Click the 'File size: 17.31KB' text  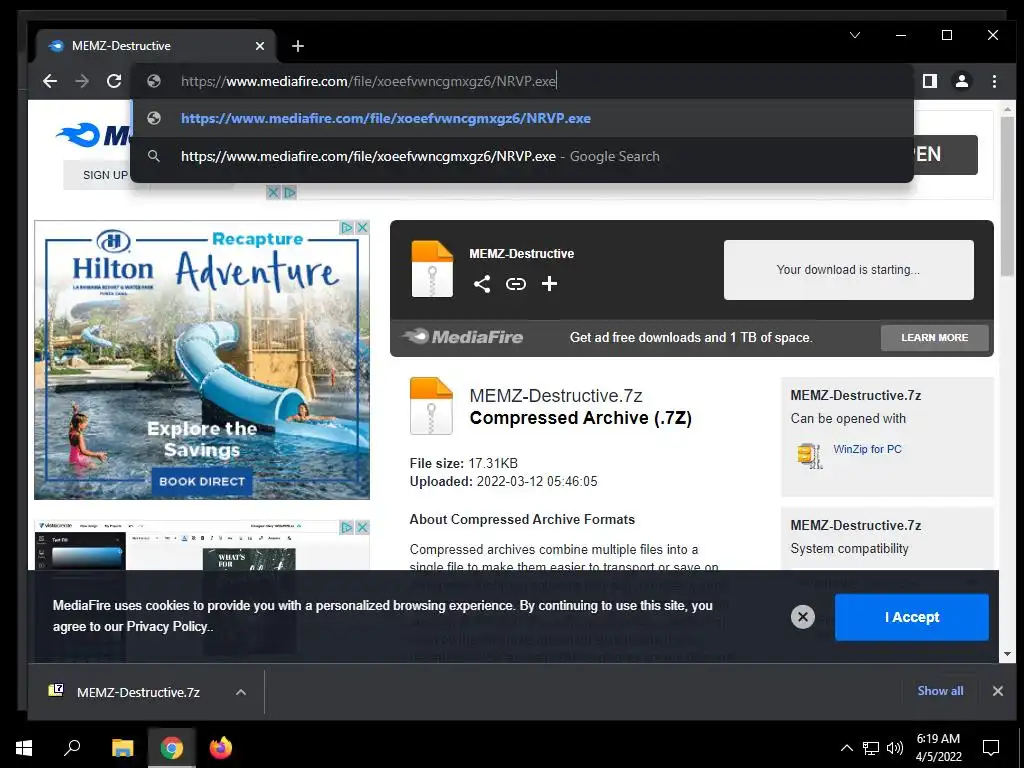464,463
